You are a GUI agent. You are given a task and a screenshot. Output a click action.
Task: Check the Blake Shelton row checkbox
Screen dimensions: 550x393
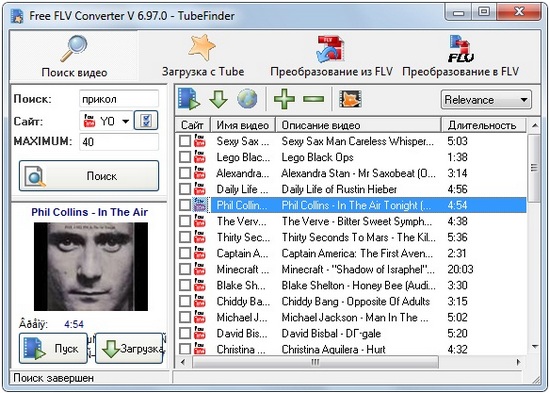(185, 285)
